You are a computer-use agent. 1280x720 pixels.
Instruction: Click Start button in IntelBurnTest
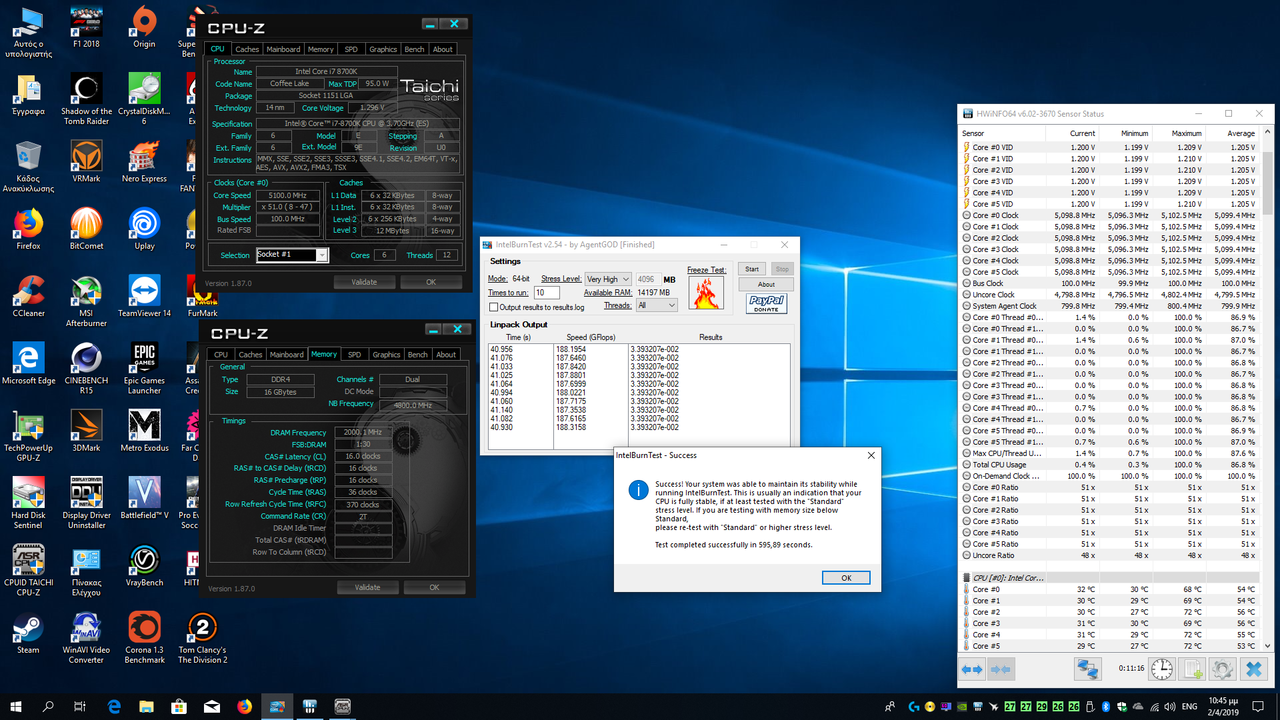click(x=752, y=269)
